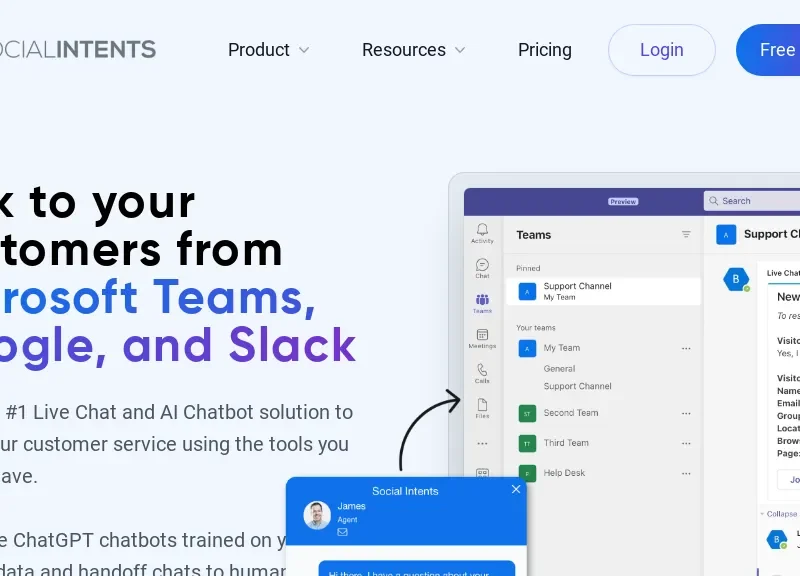
Task: Close the Social Intents chat widget
Action: click(516, 490)
